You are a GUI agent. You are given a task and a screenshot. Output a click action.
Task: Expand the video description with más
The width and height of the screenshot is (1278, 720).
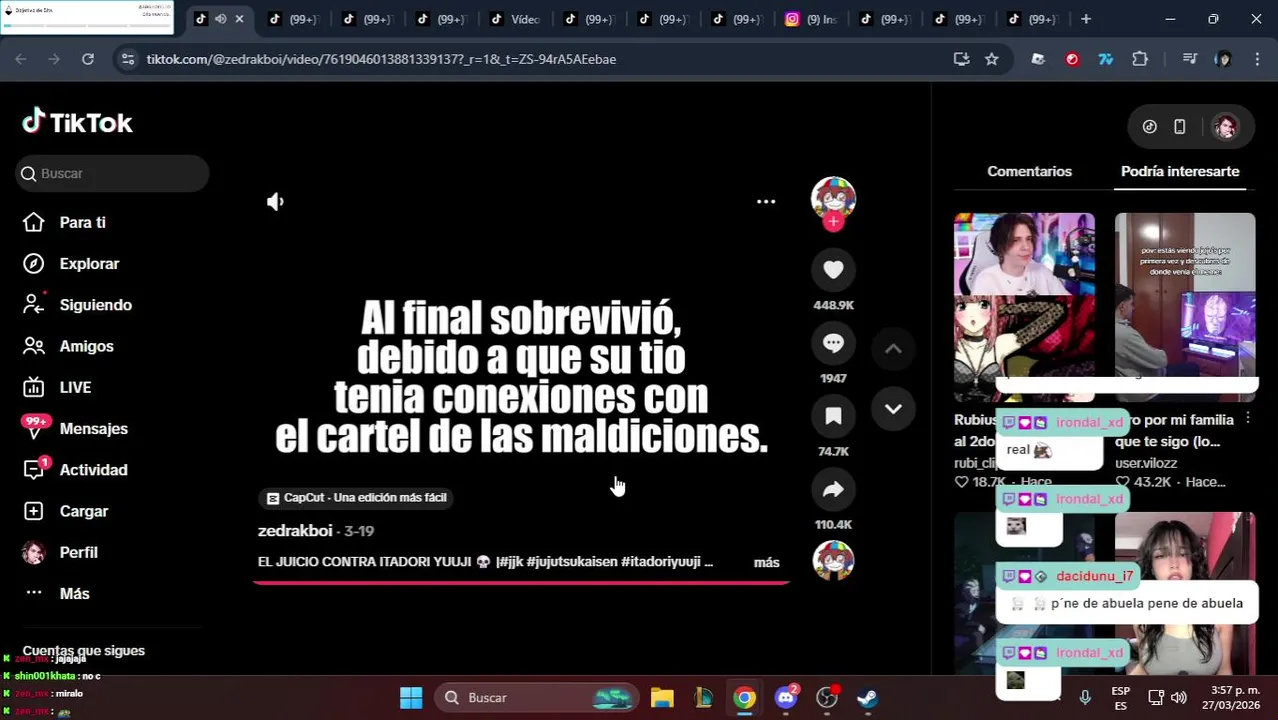tap(766, 562)
